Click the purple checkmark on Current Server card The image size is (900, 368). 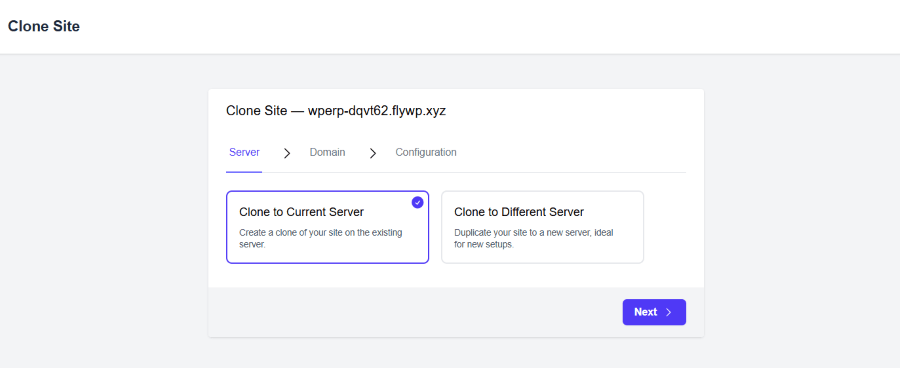point(418,202)
